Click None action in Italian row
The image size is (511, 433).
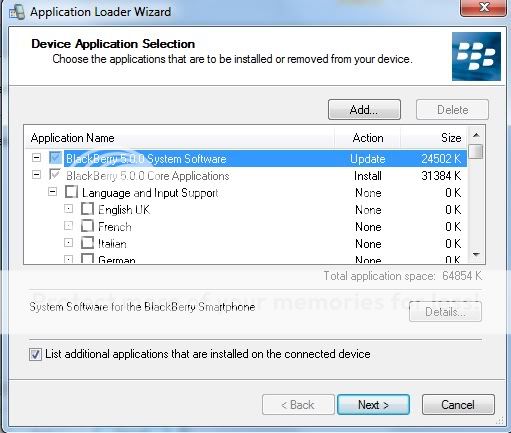(368, 244)
